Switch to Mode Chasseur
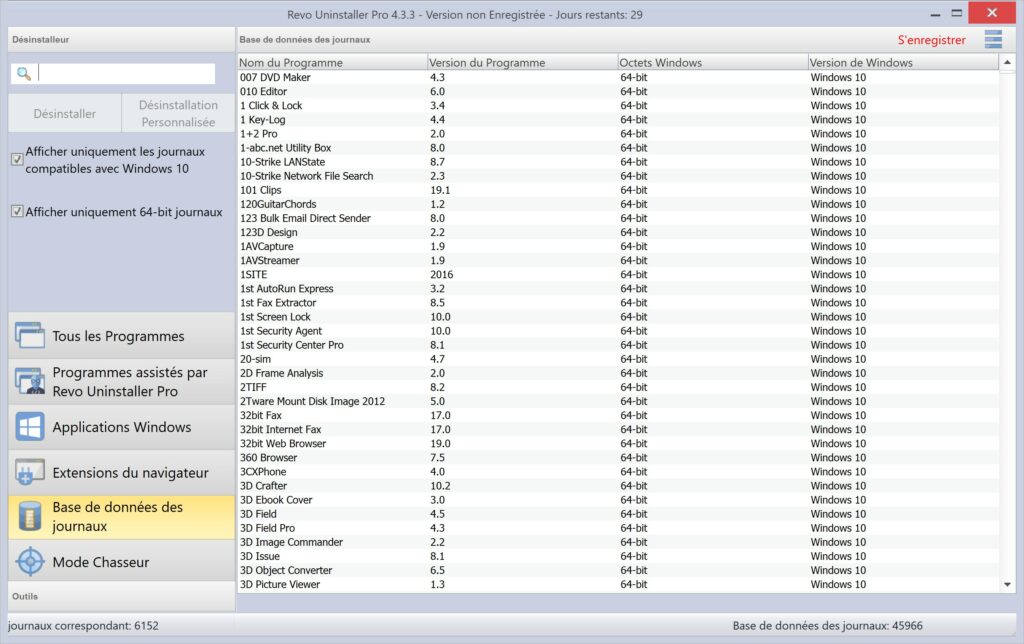Screen dimensions: 1024x644 point(121,562)
